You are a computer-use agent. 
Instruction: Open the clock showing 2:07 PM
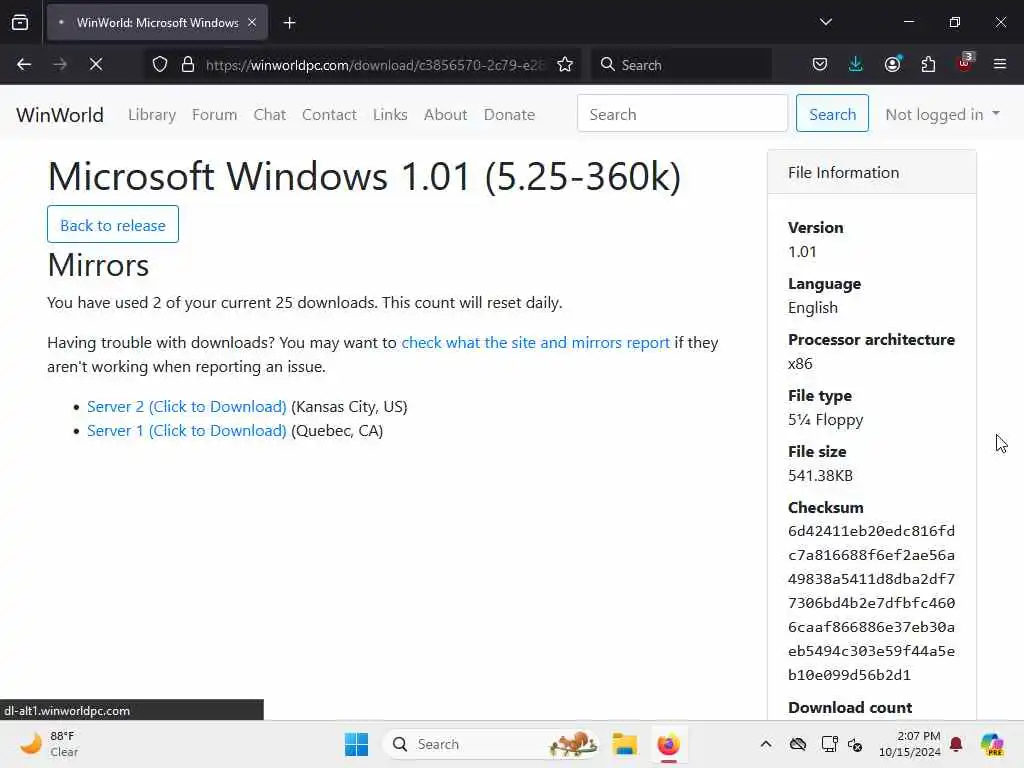pos(909,744)
